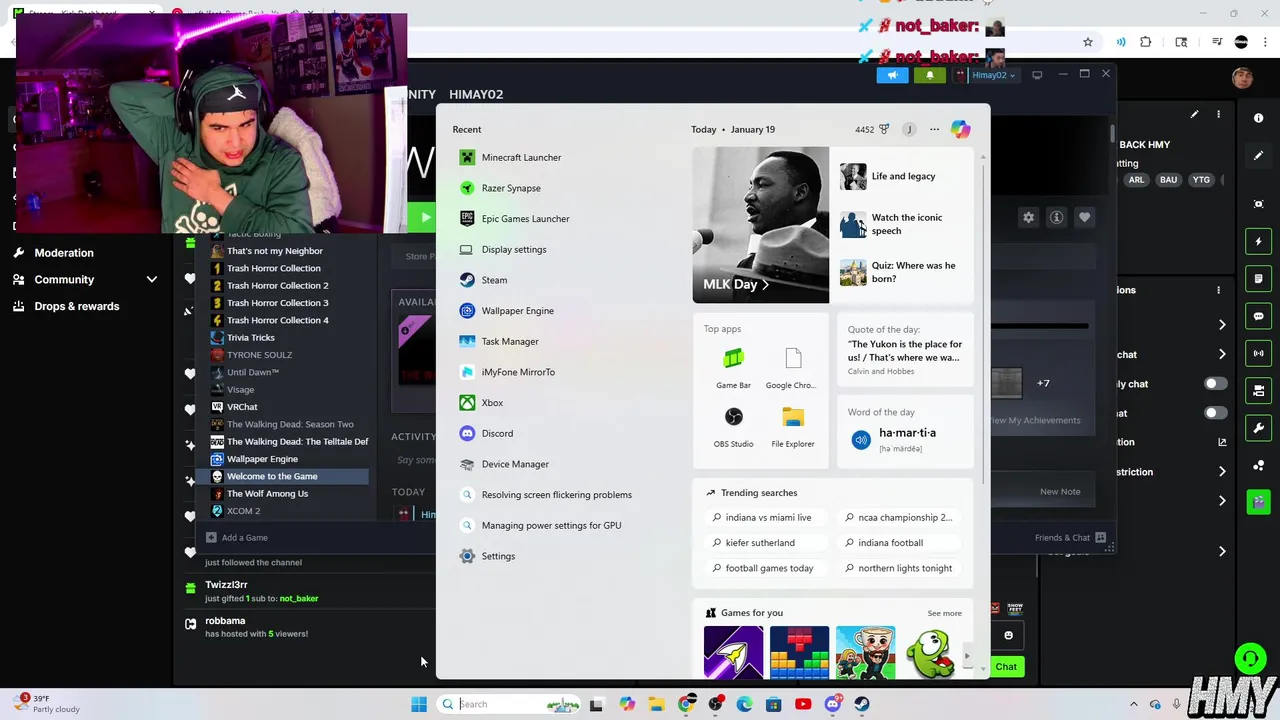The width and height of the screenshot is (1280, 720).
Task: Toggle the 'ly chat' switch in dashboard
Action: pyautogui.click(x=1215, y=384)
